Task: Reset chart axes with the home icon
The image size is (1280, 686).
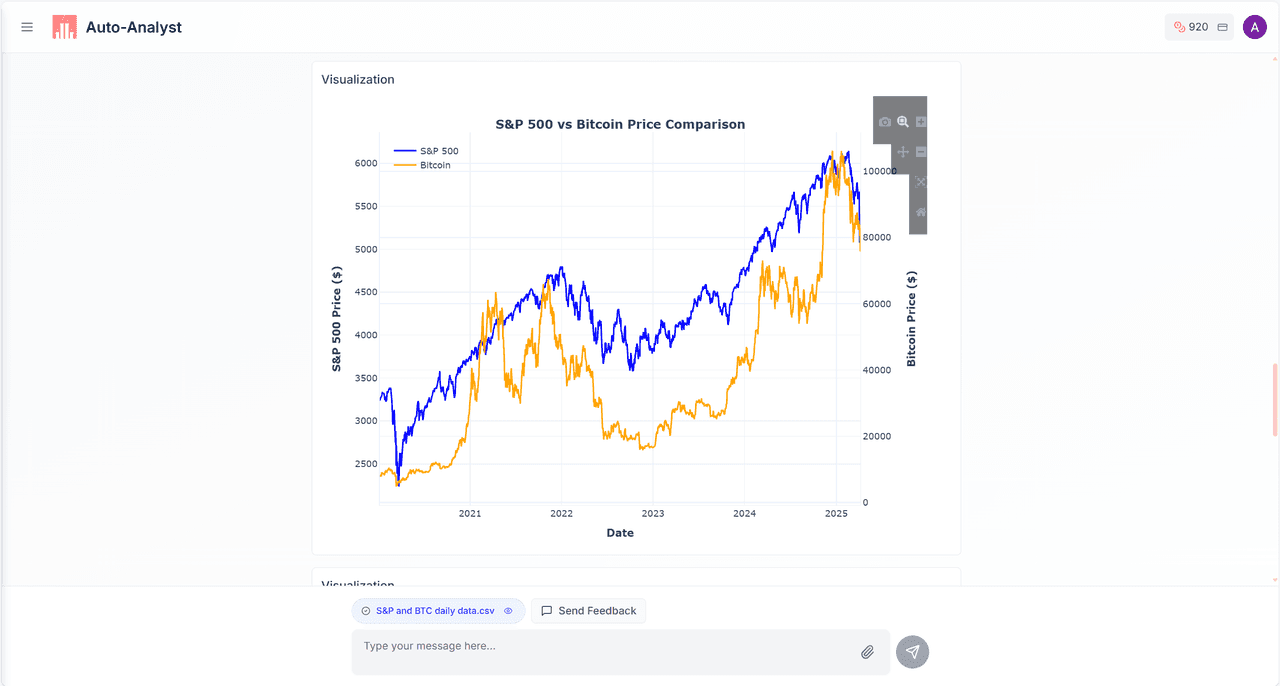Action: 921,212
